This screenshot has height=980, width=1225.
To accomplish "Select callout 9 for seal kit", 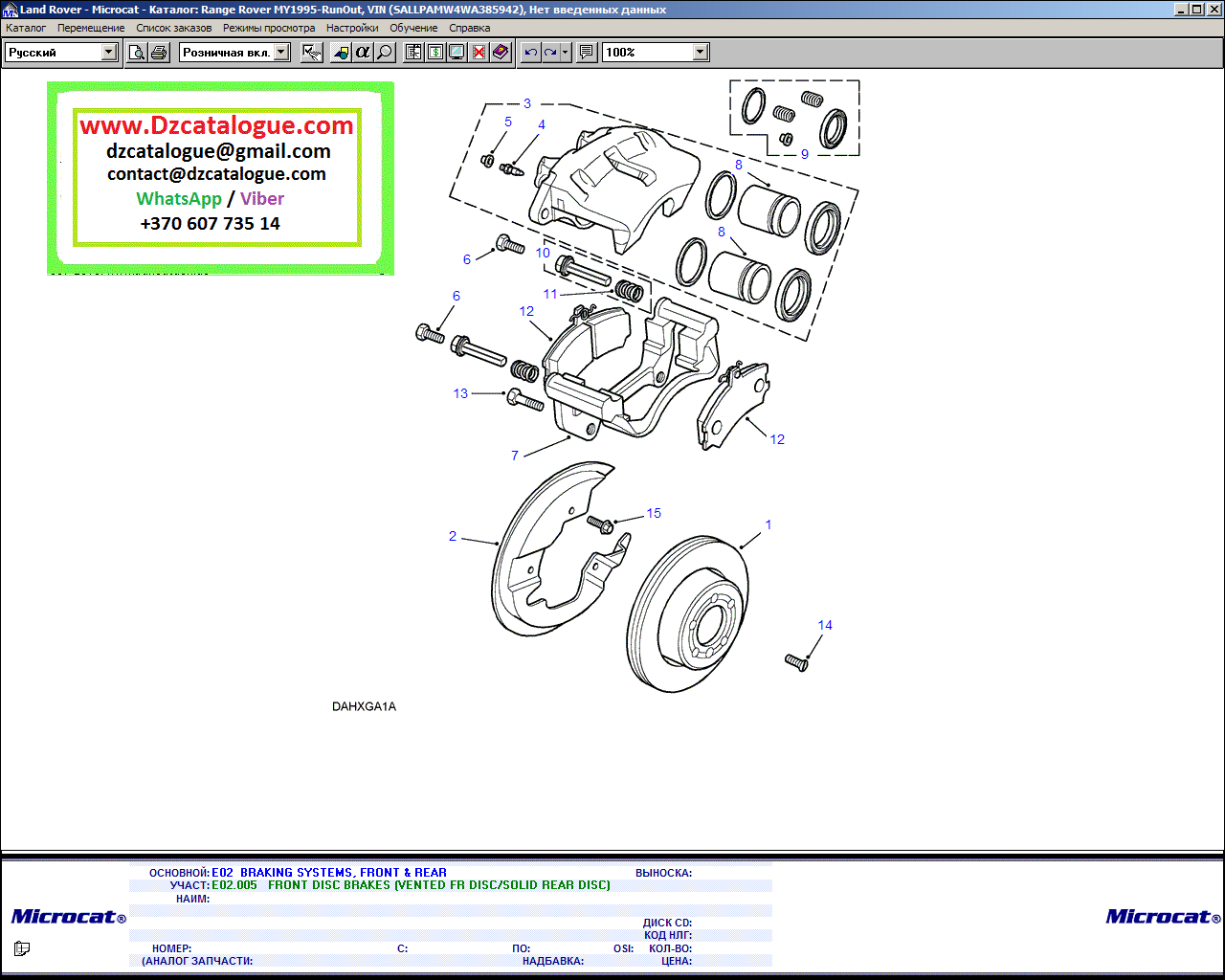I will click(805, 154).
